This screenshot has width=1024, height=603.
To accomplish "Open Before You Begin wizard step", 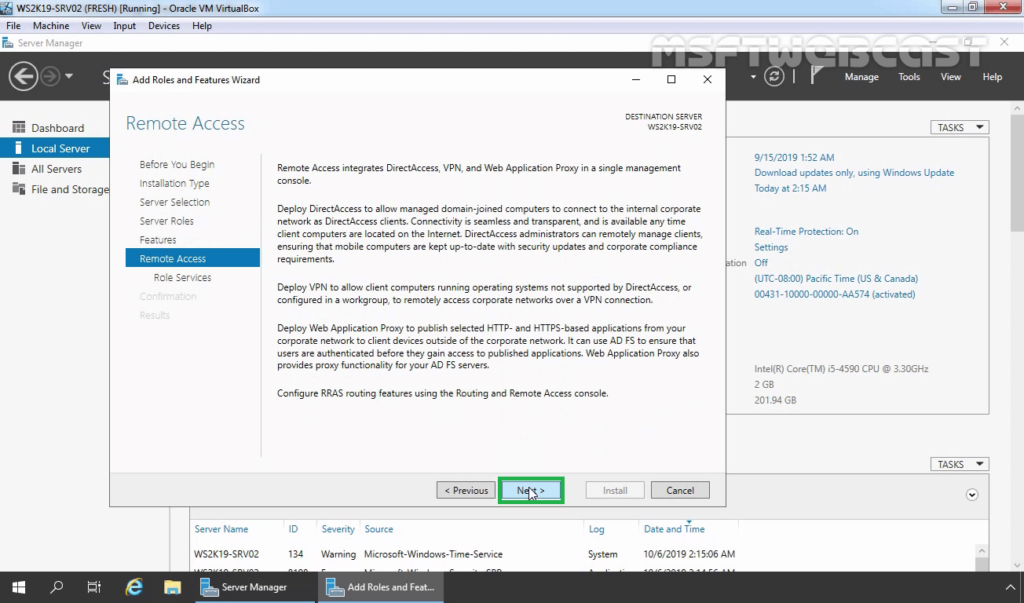I will [x=176, y=165].
